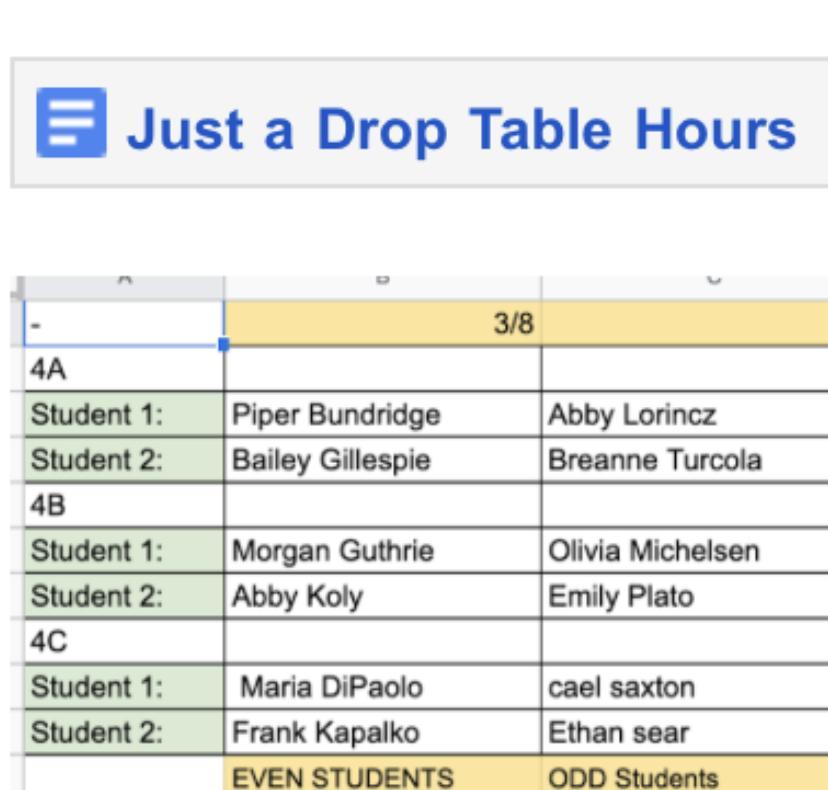Select the Maria DiPaolo cell
This screenshot has height=790, width=828.
tap(382, 687)
